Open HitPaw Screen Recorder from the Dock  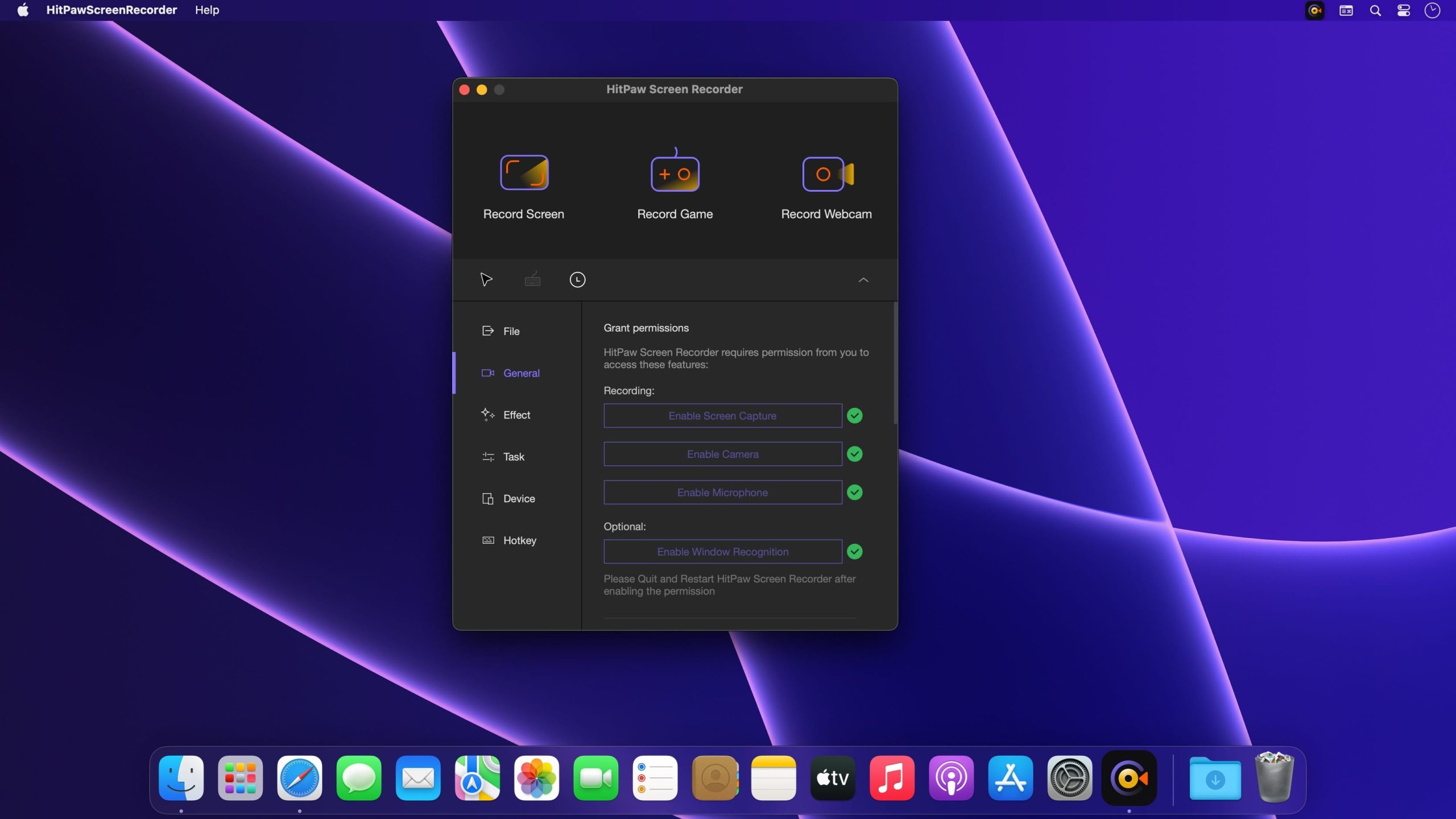click(x=1129, y=778)
